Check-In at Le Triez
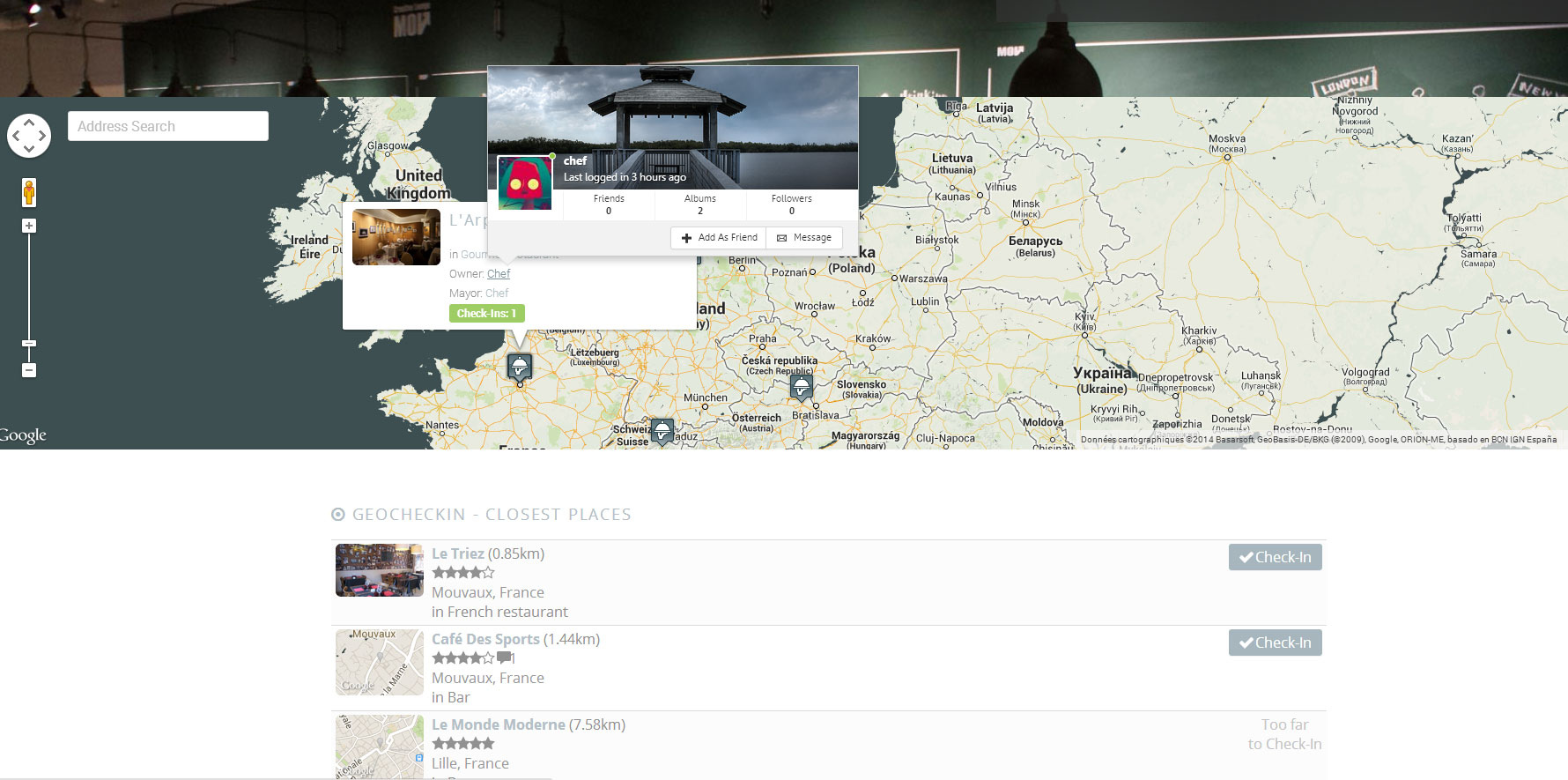The image size is (1568, 780). coord(1276,557)
